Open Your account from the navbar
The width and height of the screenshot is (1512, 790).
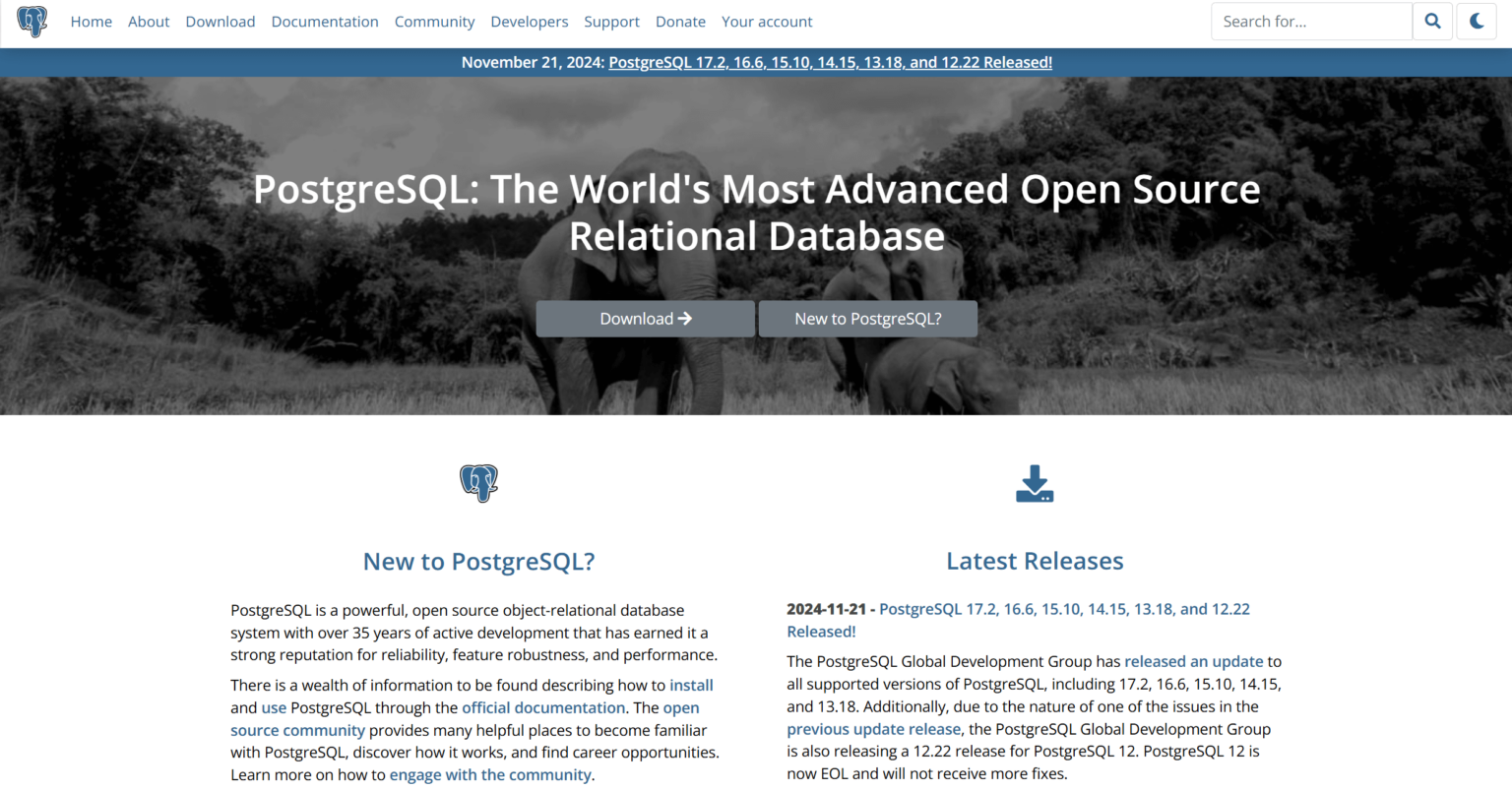pyautogui.click(x=767, y=21)
